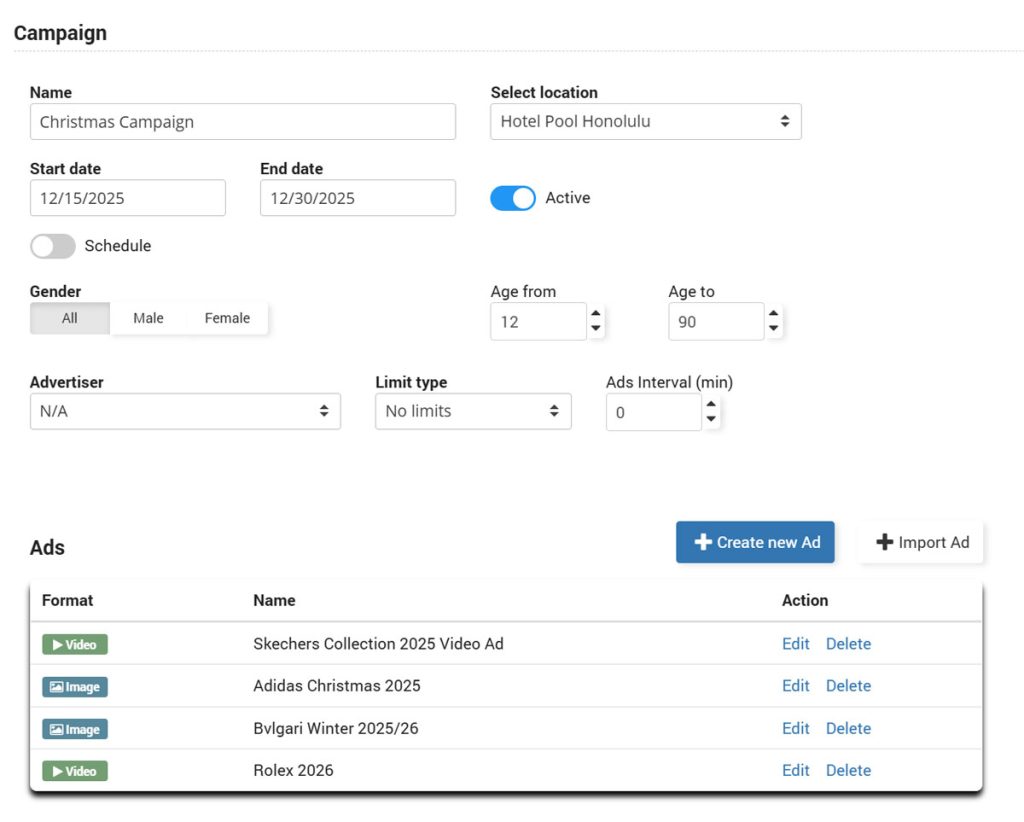Select Male gender option

tap(148, 318)
